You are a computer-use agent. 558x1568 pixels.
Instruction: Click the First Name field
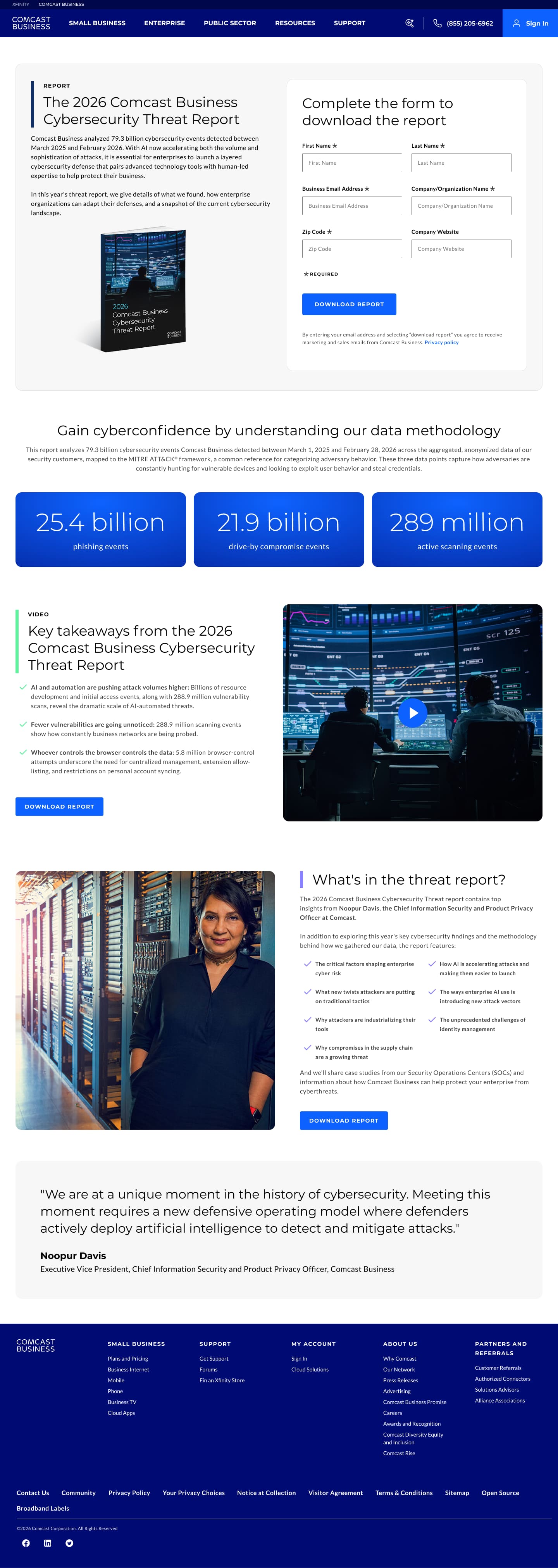click(x=352, y=162)
